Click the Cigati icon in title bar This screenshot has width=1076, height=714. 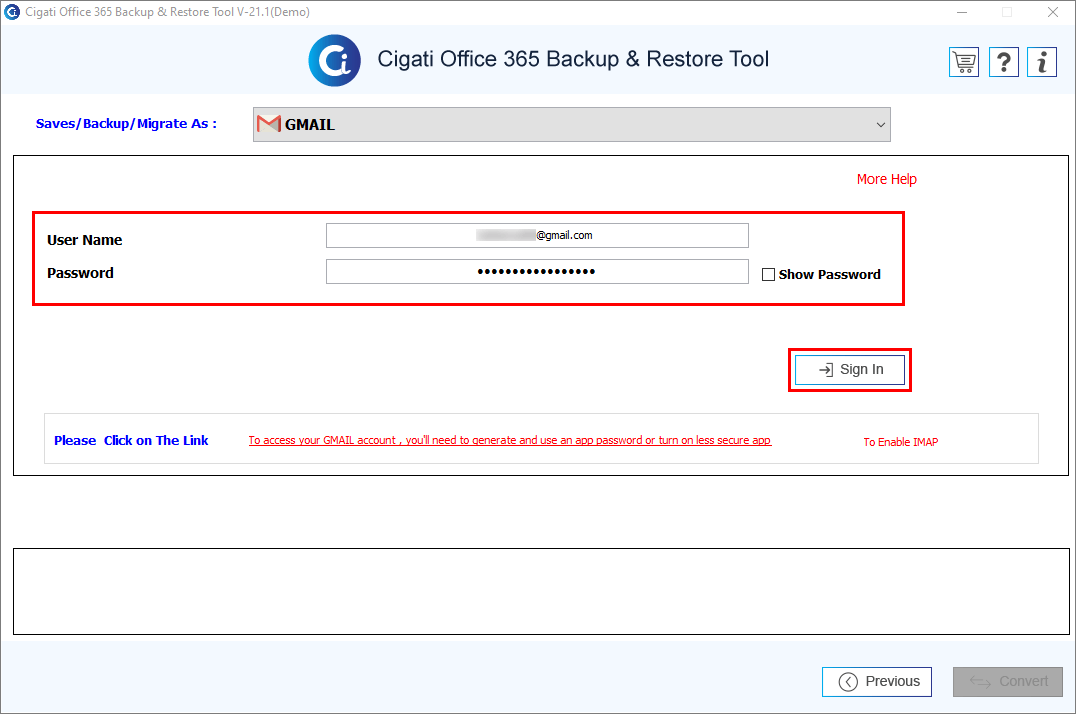coord(12,12)
